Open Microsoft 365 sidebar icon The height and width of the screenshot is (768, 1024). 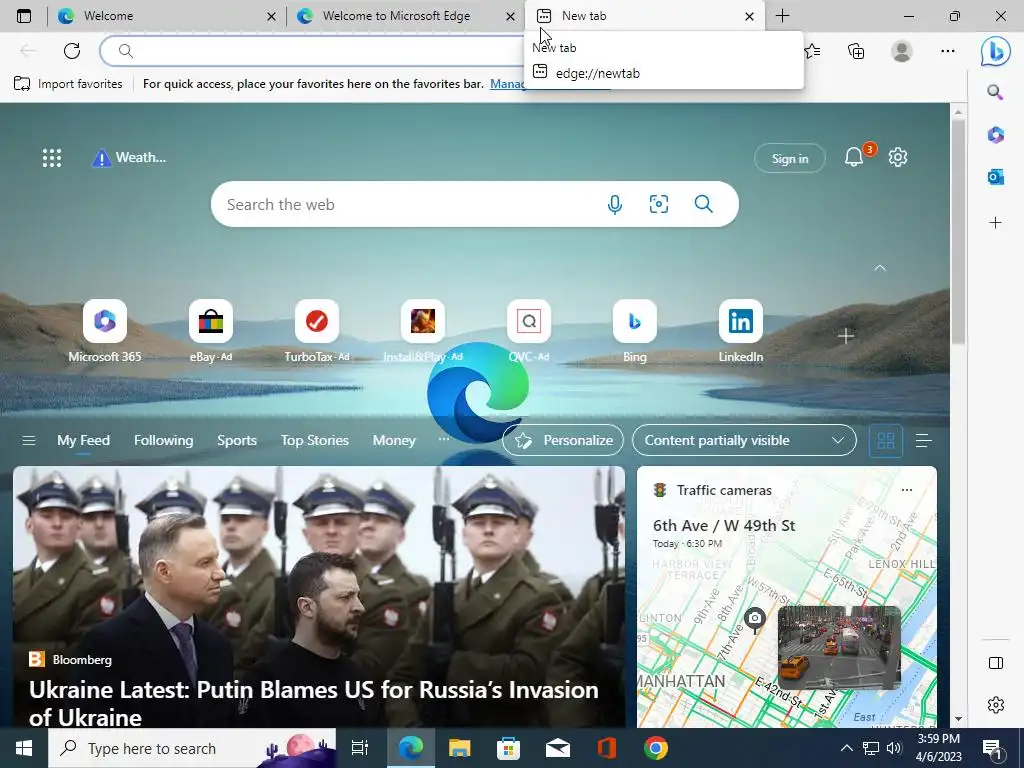coord(995,135)
